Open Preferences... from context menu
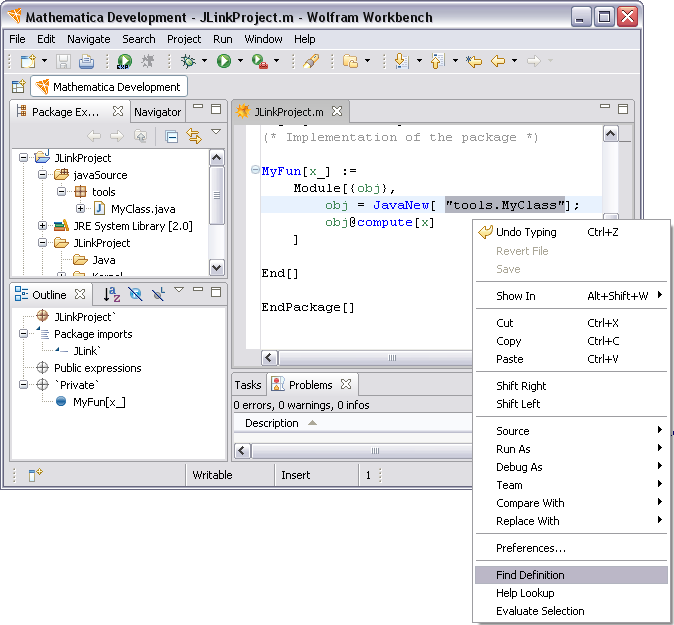The height and width of the screenshot is (625, 674). click(x=571, y=548)
